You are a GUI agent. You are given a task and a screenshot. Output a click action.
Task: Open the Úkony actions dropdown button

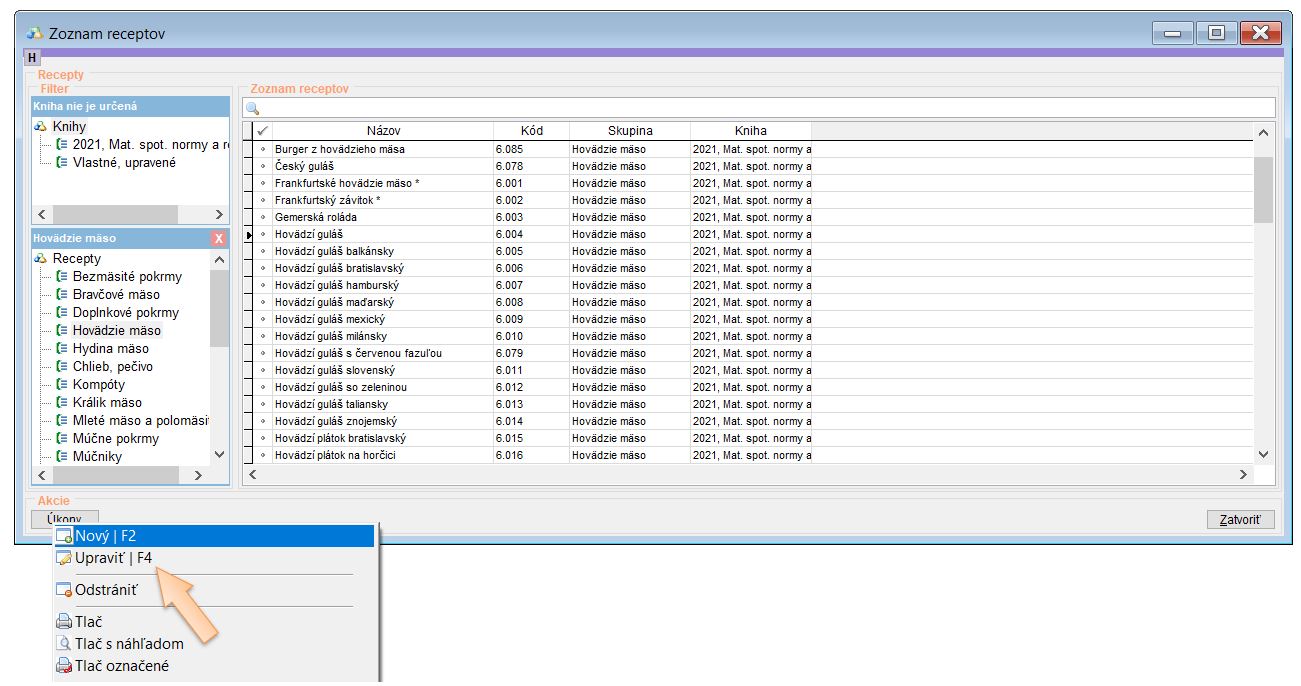point(65,519)
